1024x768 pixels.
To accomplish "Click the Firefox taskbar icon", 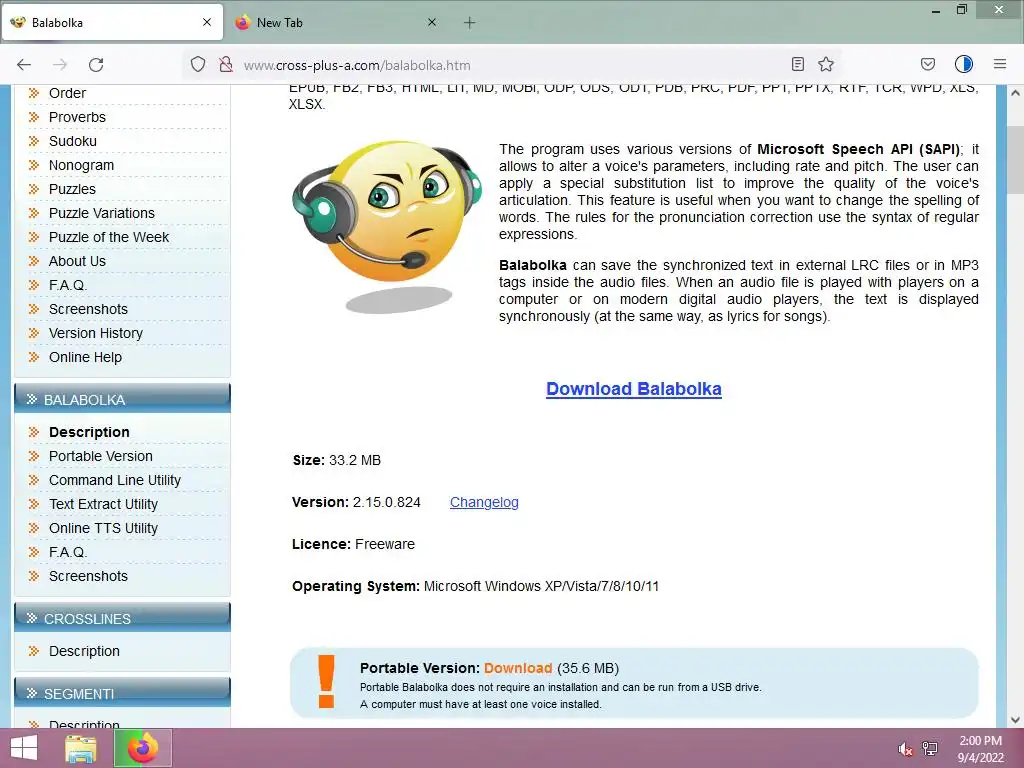I will [x=143, y=748].
